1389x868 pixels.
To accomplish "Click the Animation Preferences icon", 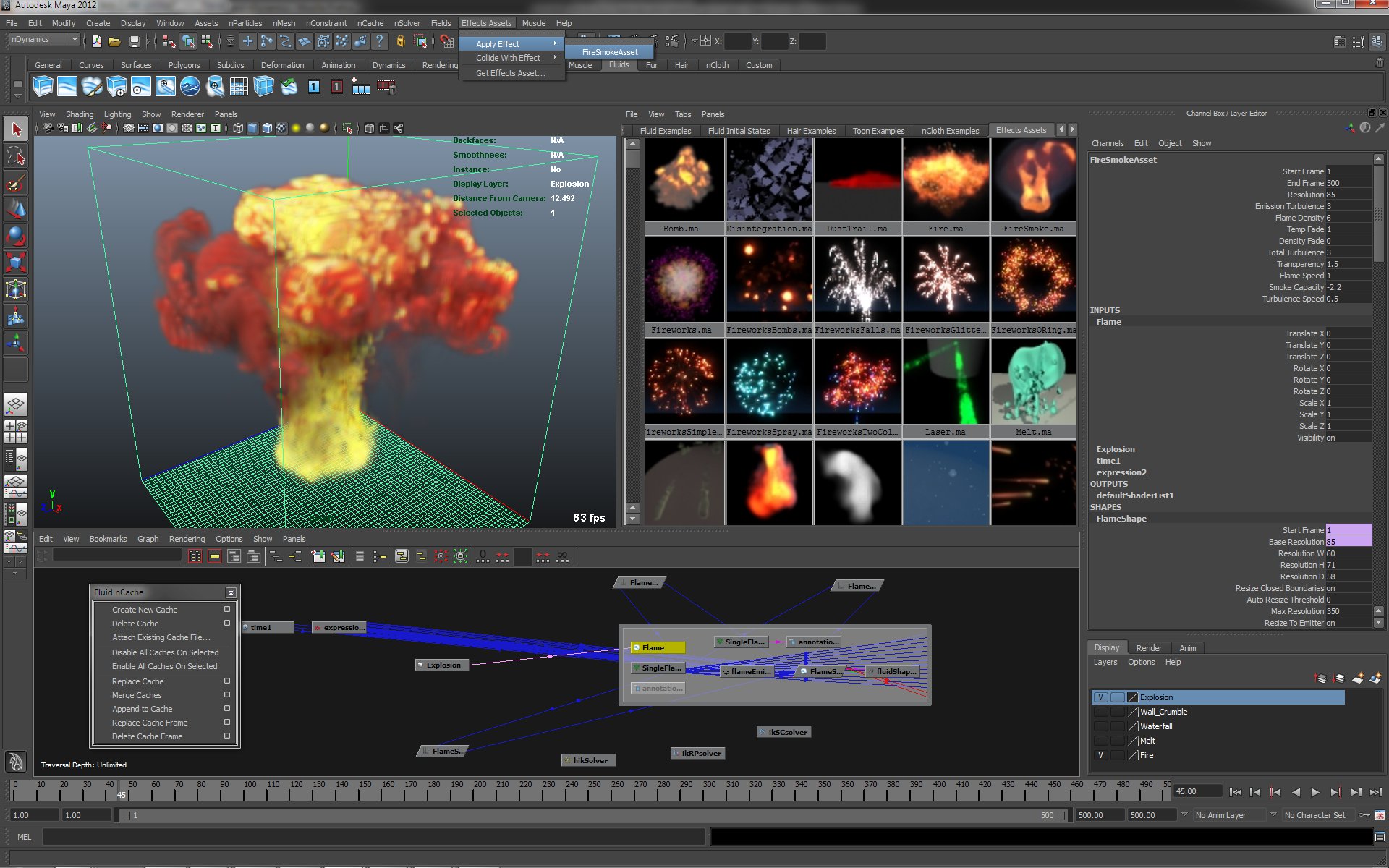I will (1380, 815).
